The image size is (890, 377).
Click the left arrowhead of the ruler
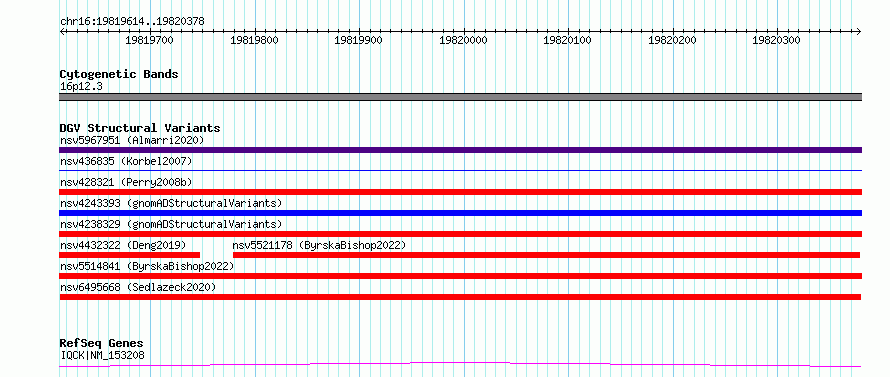(x=62, y=31)
